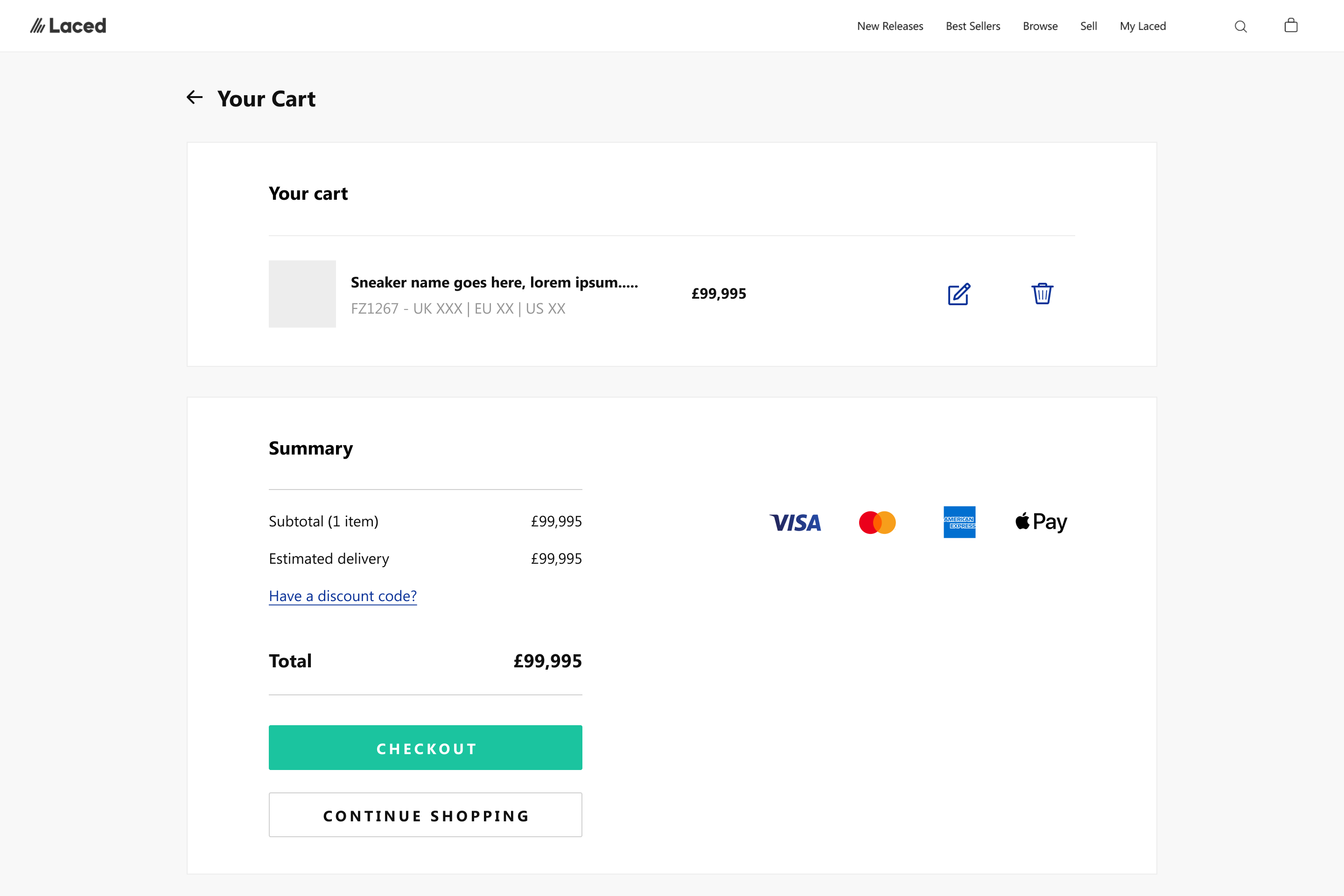Click the 'Your cart' card heading

pos(308,194)
